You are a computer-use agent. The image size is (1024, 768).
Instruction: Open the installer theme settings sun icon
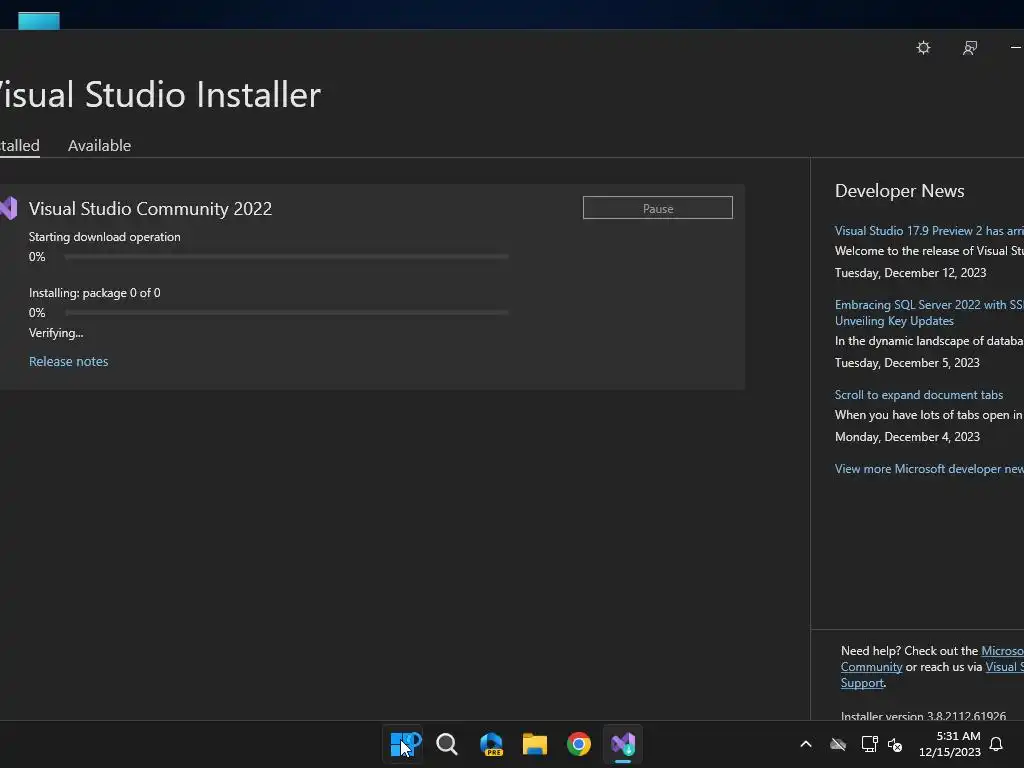pos(923,48)
